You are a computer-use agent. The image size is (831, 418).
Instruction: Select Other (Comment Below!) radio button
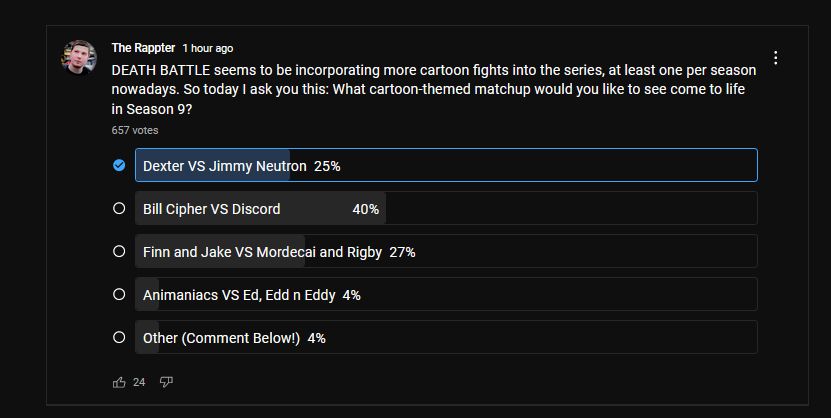click(x=119, y=337)
